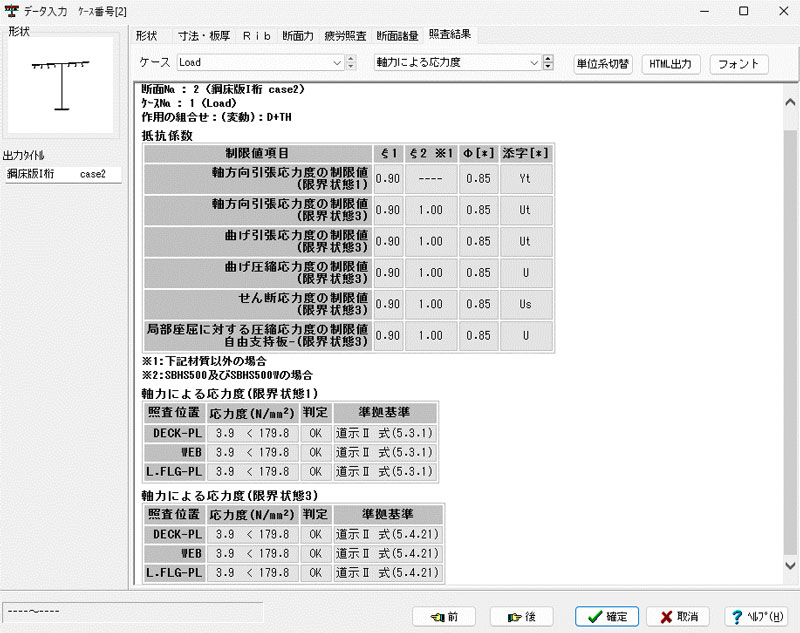Click the 作用の組合せ:(変動):D+TH line
The width and height of the screenshot is (800, 633).
(216, 117)
